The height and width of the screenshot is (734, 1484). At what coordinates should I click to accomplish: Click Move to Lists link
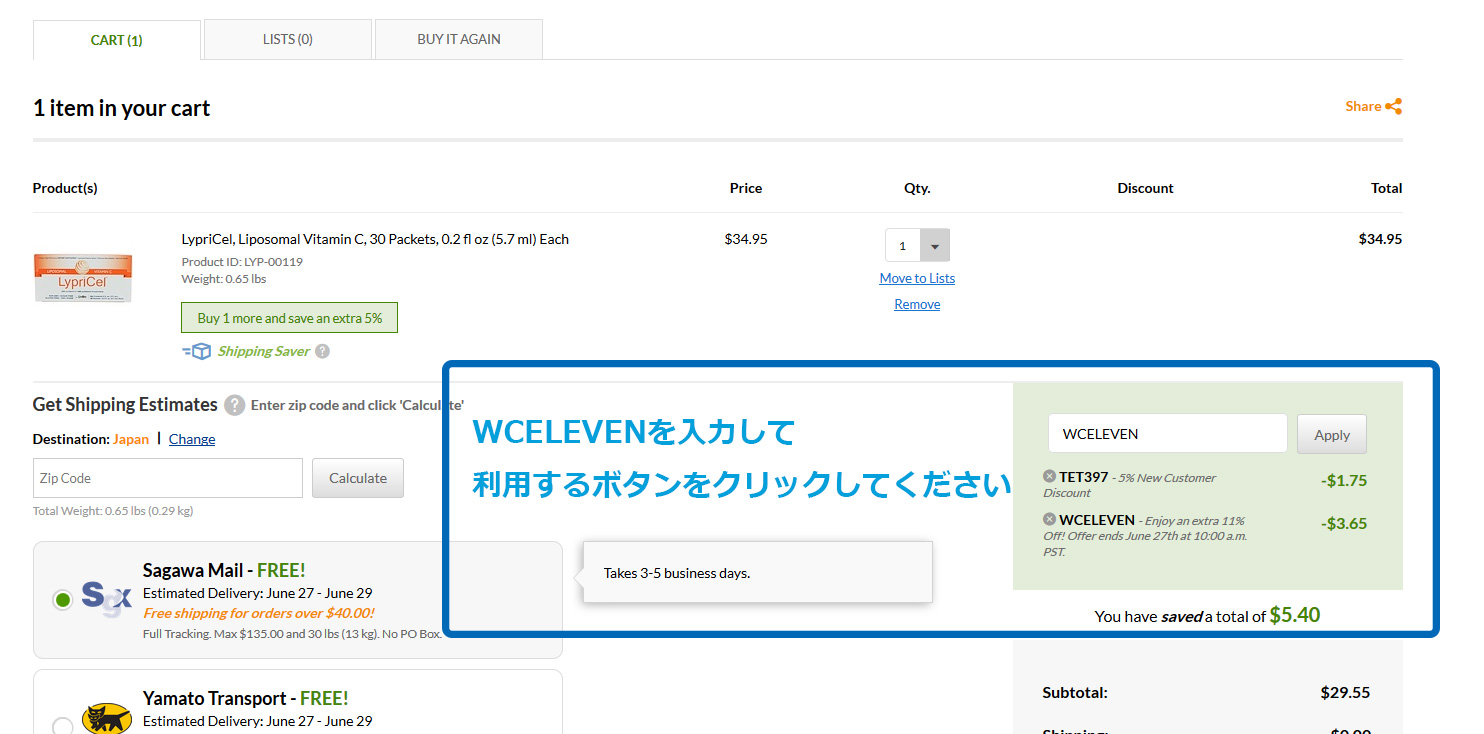click(917, 278)
